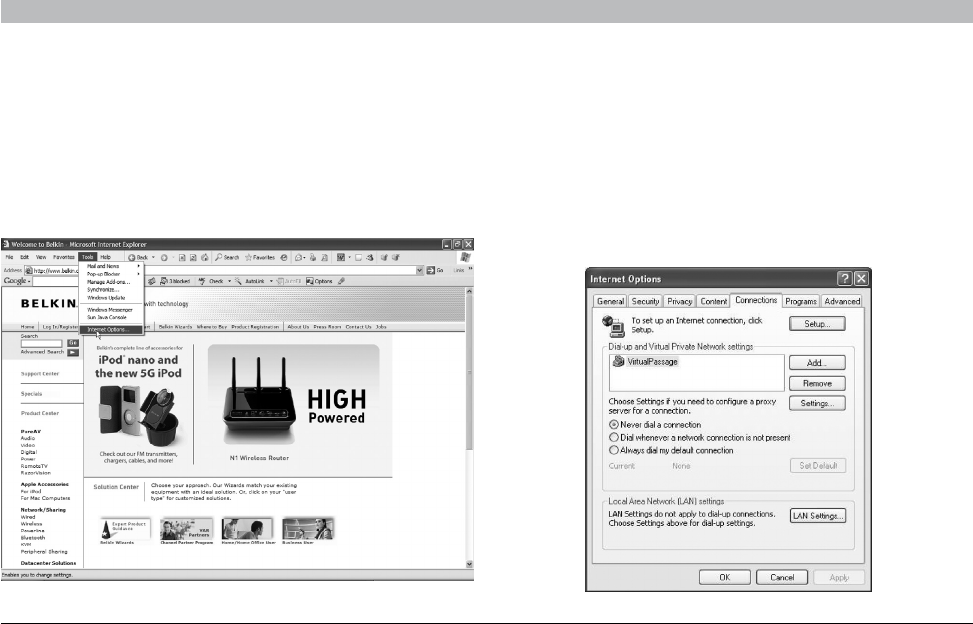Viewport: 973px width, 624px height.
Task: Open the Back button history dropdown arrow
Action: pos(153,257)
